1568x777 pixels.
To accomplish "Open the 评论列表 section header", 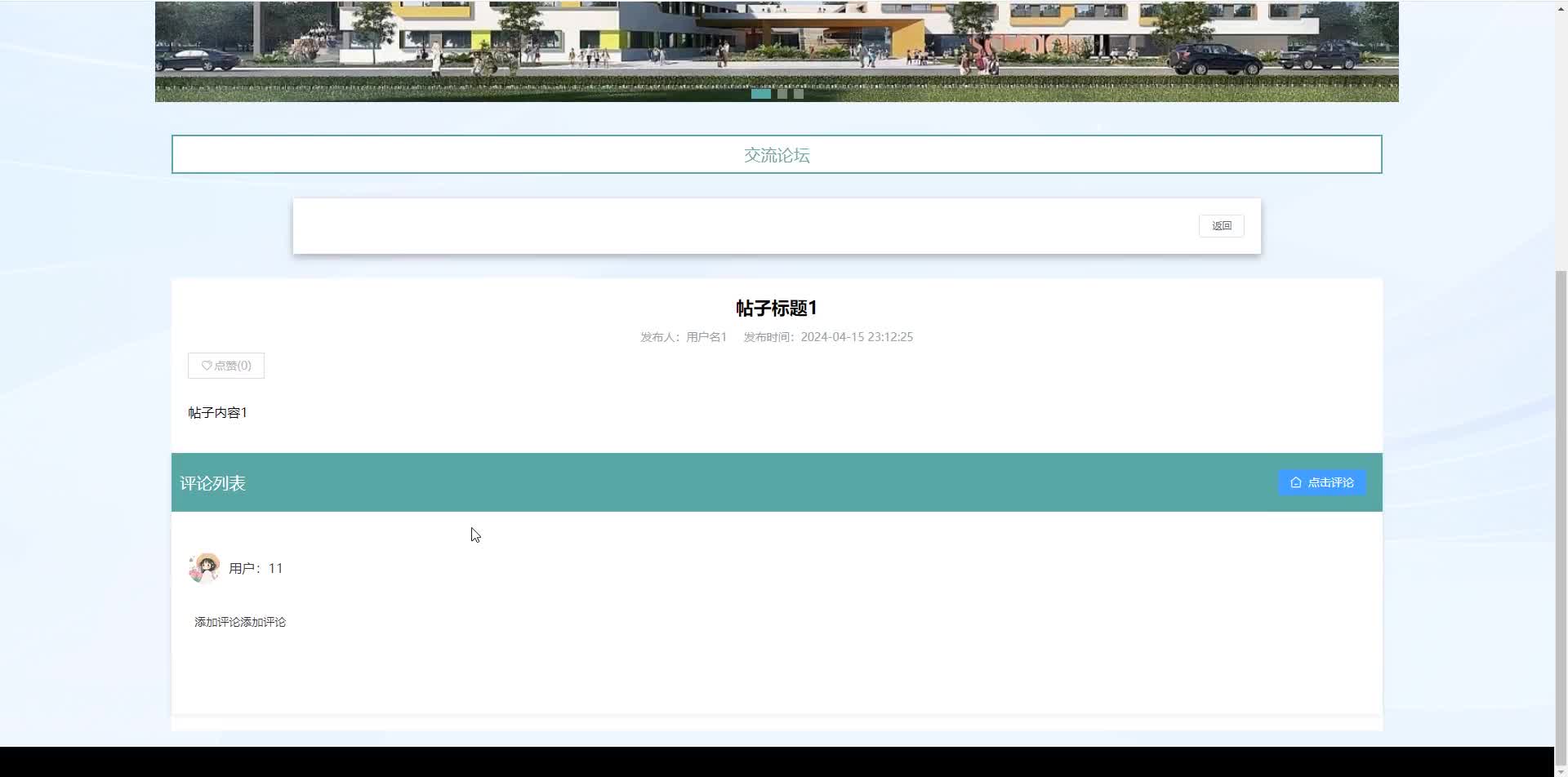I will 212,482.
